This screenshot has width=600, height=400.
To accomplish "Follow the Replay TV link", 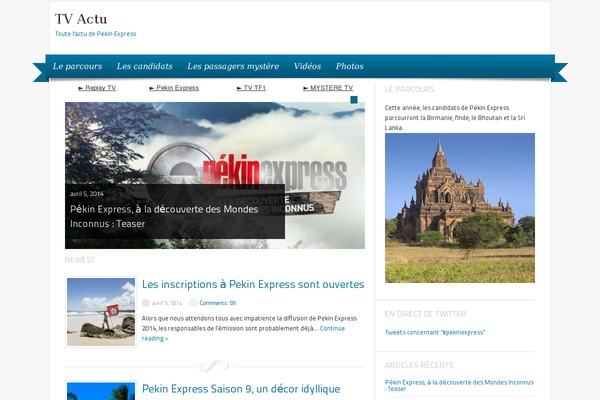I will tap(97, 88).
